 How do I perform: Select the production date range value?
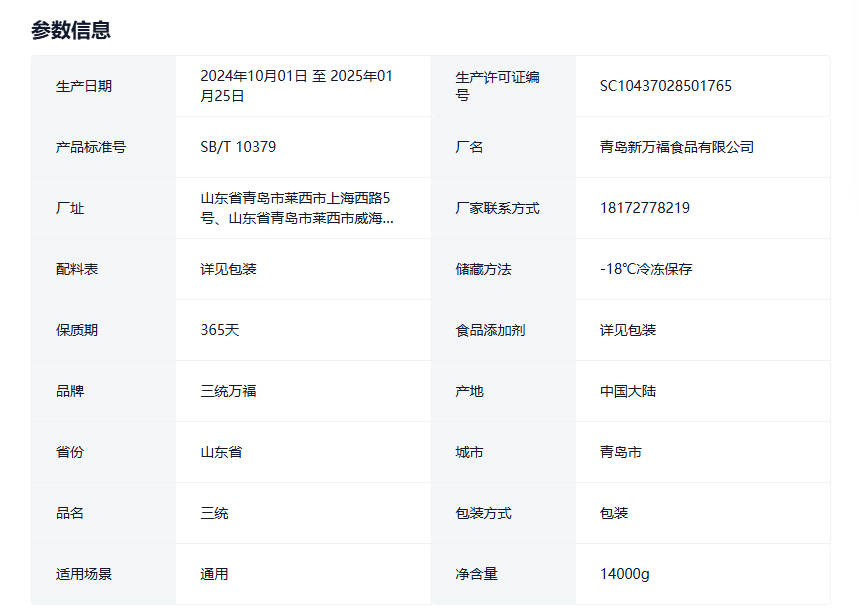(296, 86)
